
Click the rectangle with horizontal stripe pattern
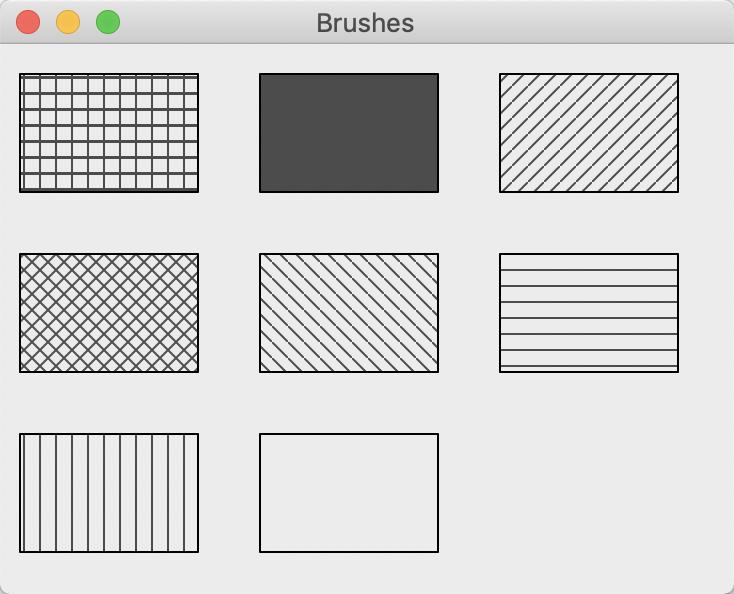(589, 313)
